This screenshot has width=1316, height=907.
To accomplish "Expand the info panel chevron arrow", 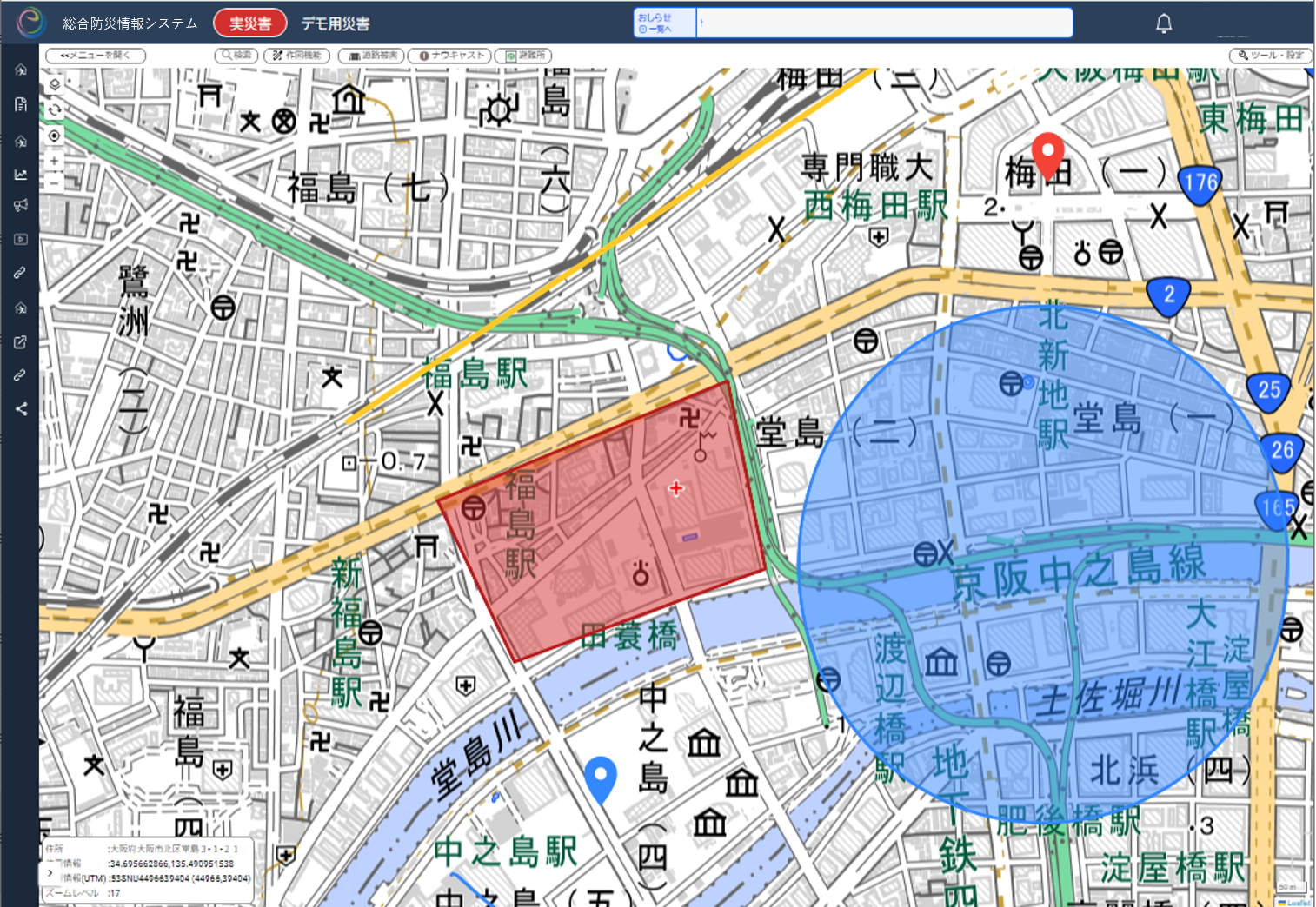I will click(x=51, y=872).
